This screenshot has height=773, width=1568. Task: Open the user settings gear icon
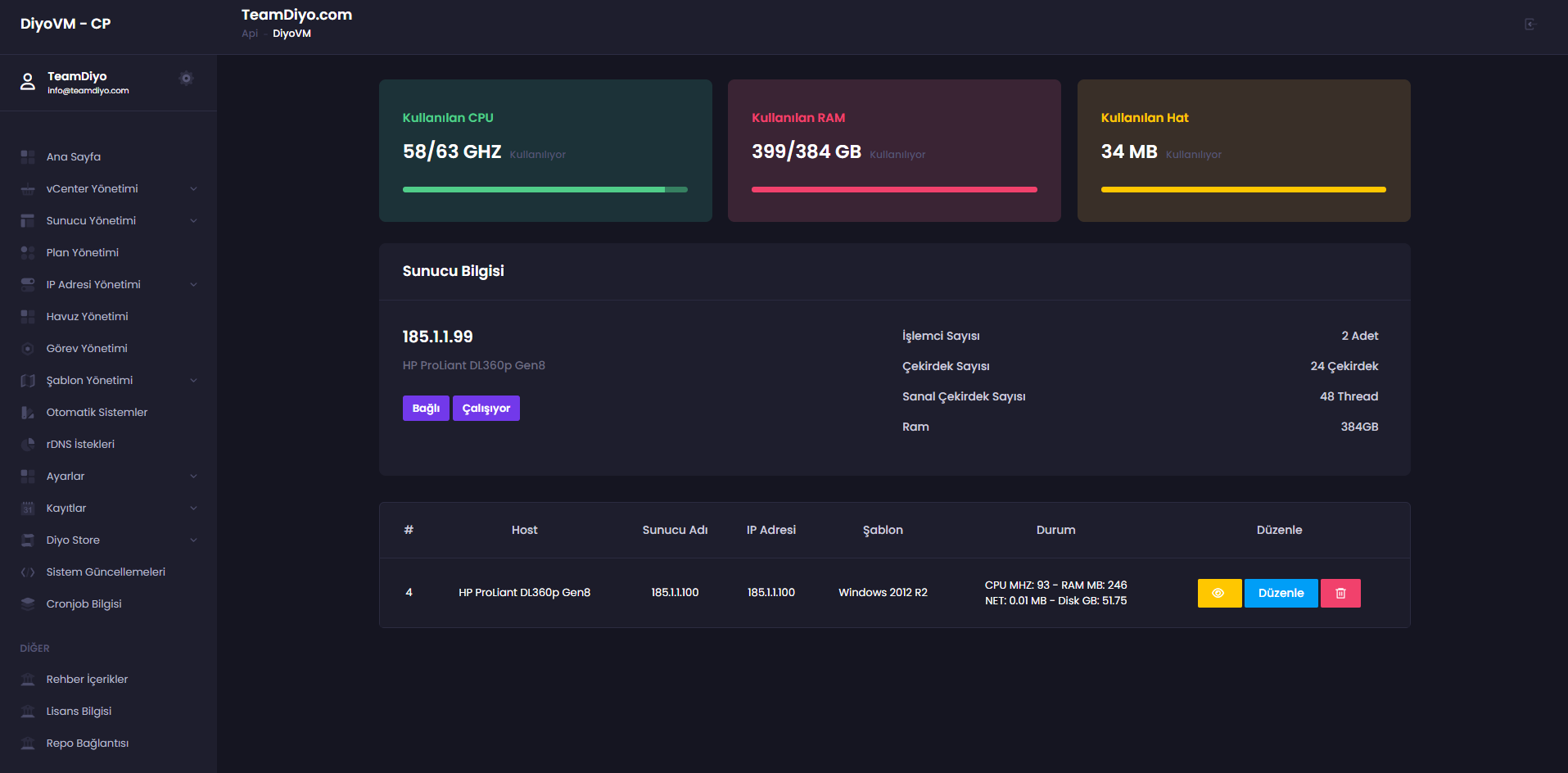[186, 79]
